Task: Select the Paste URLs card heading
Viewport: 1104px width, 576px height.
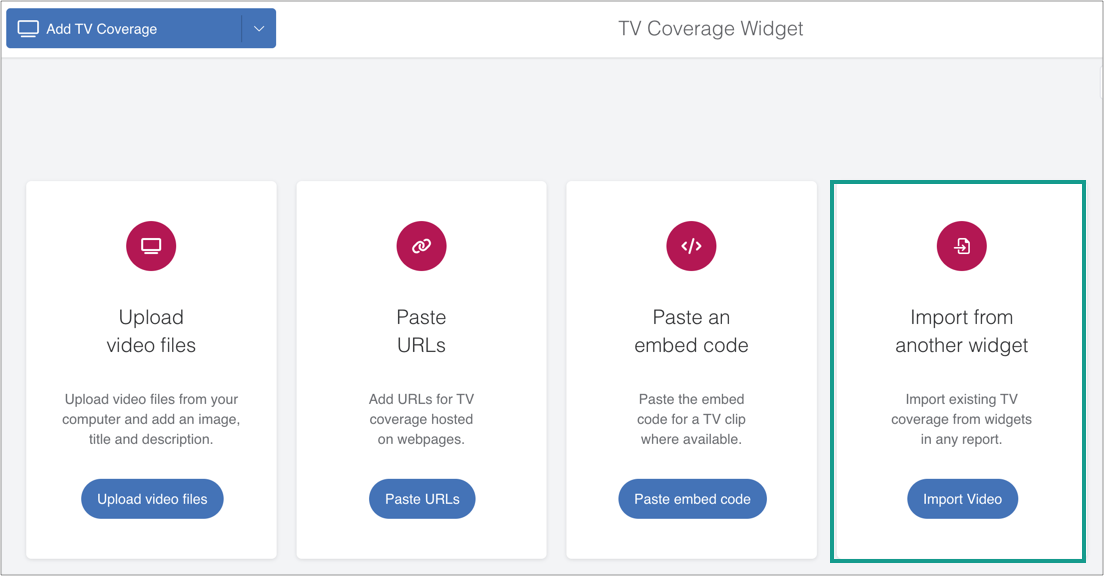Action: pos(421,331)
